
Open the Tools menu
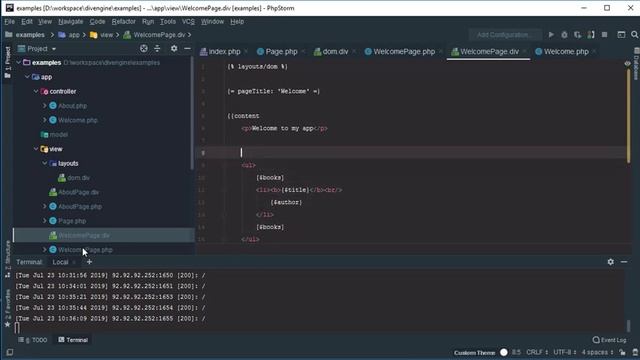[168, 22]
